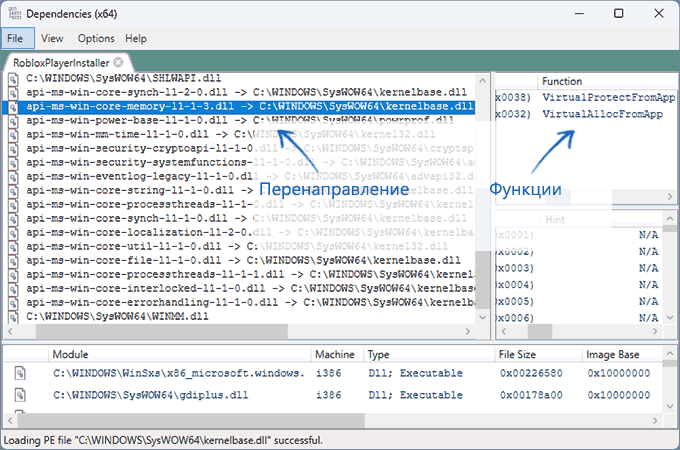This screenshot has height=450, width=680.
Task: Click icon beside api-ms-win-security-cryptoapi row
Action: click(13, 149)
